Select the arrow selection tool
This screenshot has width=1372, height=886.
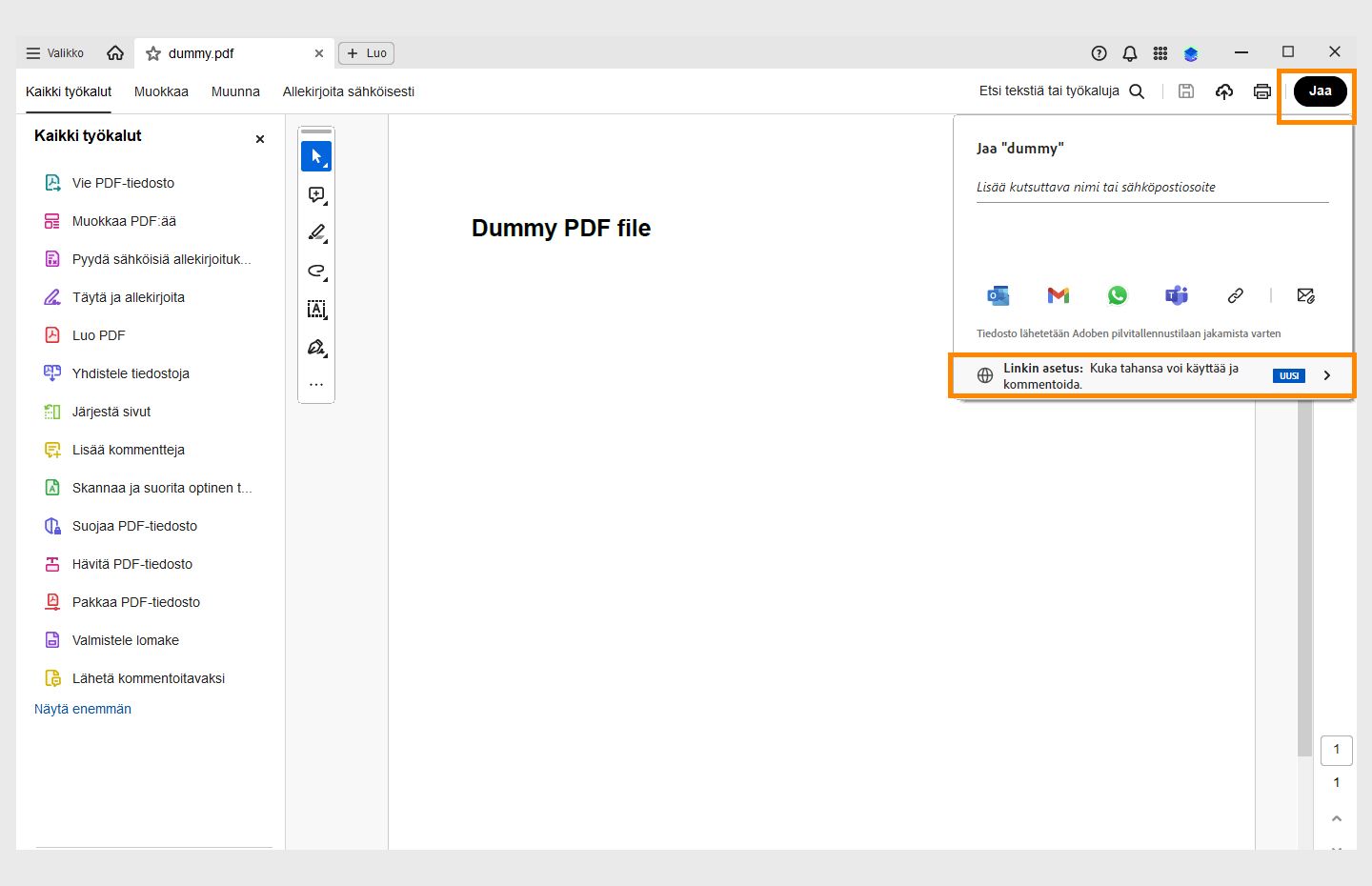pyautogui.click(x=316, y=156)
